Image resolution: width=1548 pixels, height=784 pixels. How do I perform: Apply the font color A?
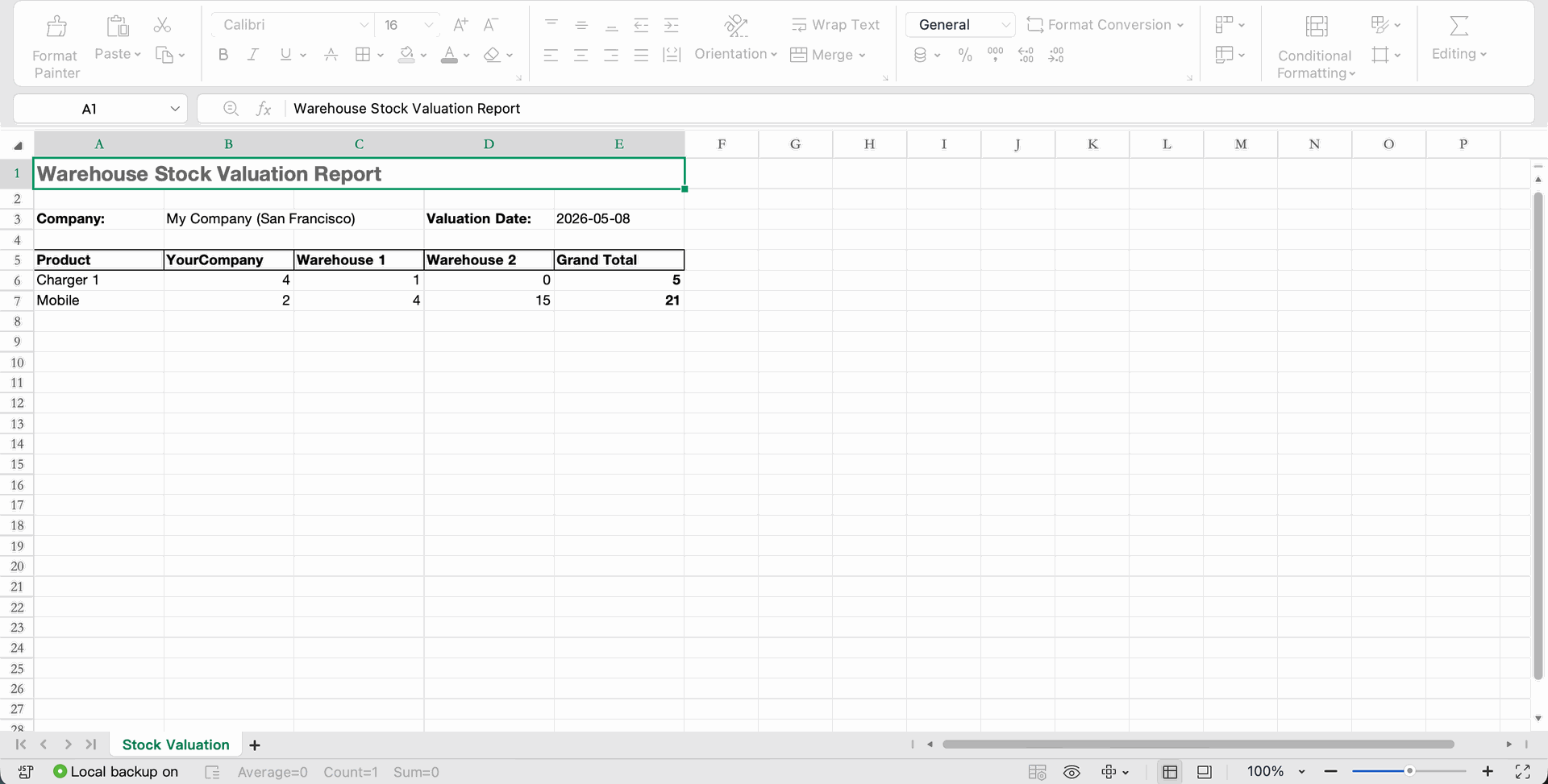click(x=450, y=55)
